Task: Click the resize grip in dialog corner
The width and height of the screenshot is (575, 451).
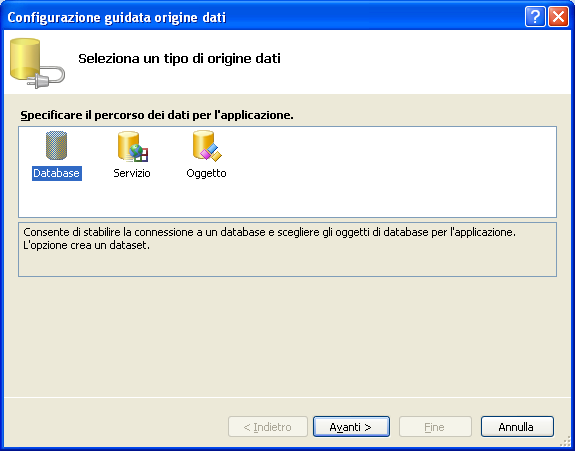Action: [565, 442]
